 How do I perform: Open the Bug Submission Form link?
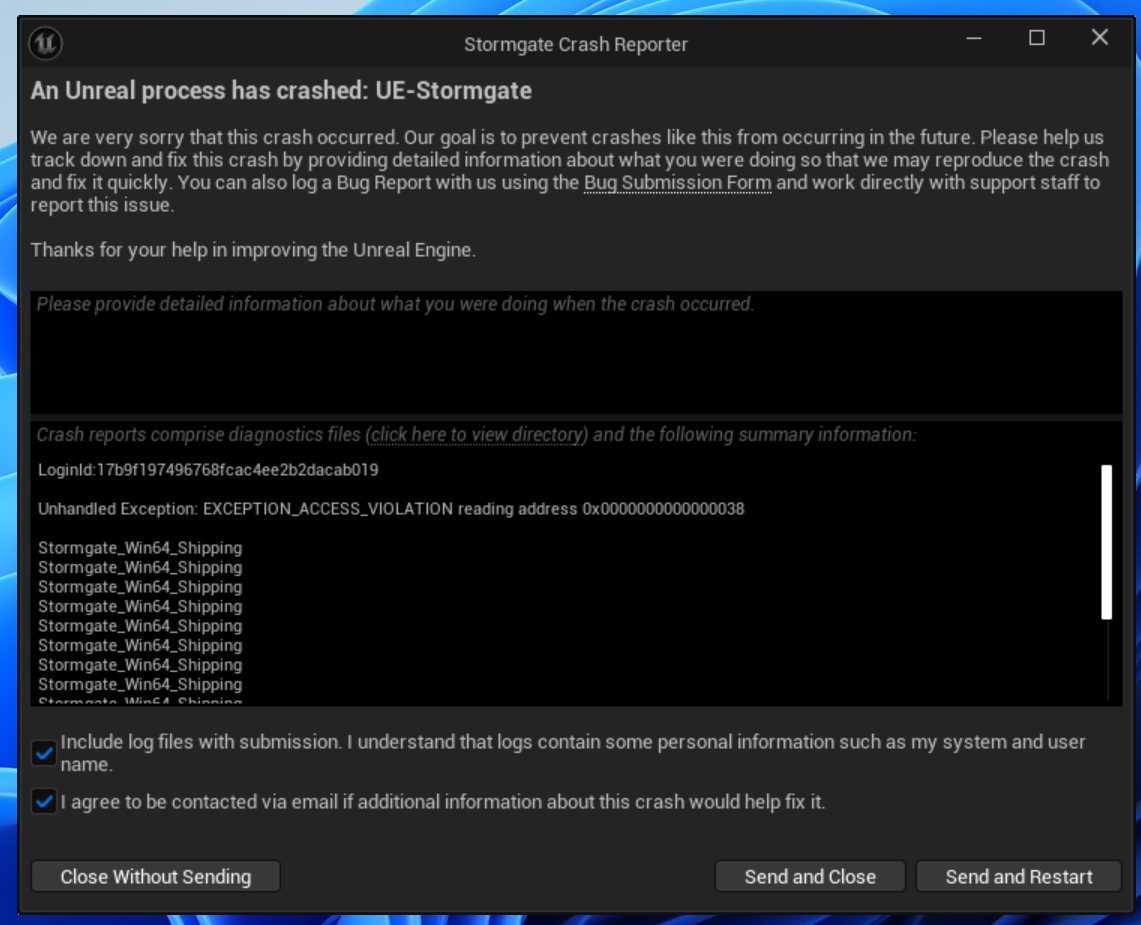(x=677, y=183)
